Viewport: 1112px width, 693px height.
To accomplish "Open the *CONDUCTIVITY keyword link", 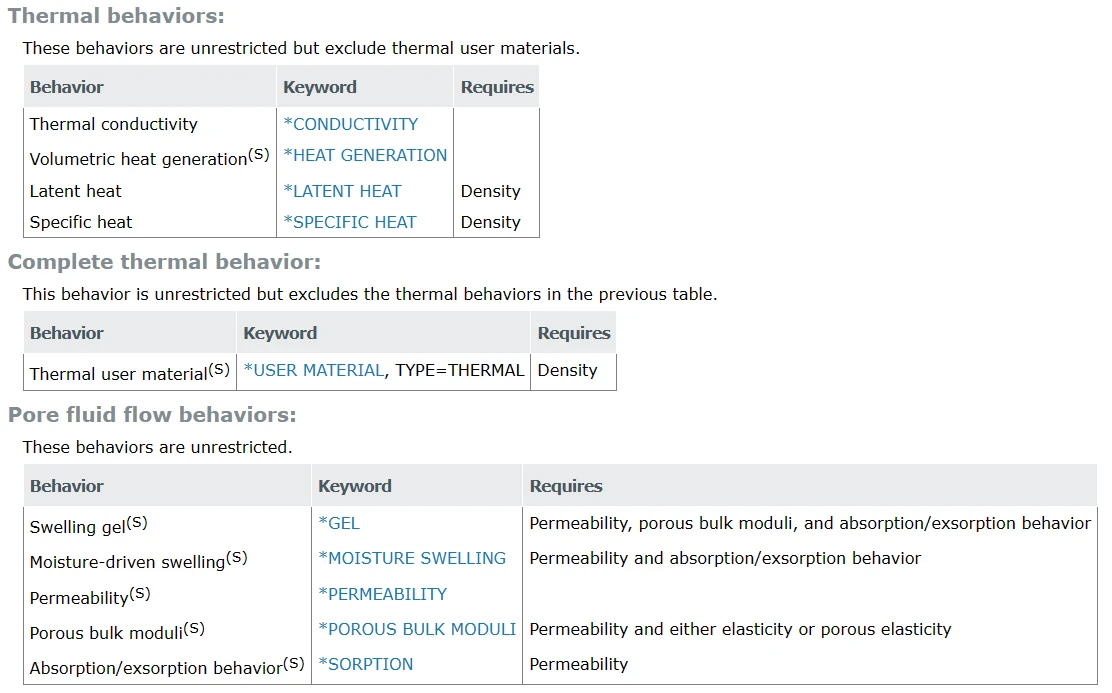I will (x=350, y=124).
